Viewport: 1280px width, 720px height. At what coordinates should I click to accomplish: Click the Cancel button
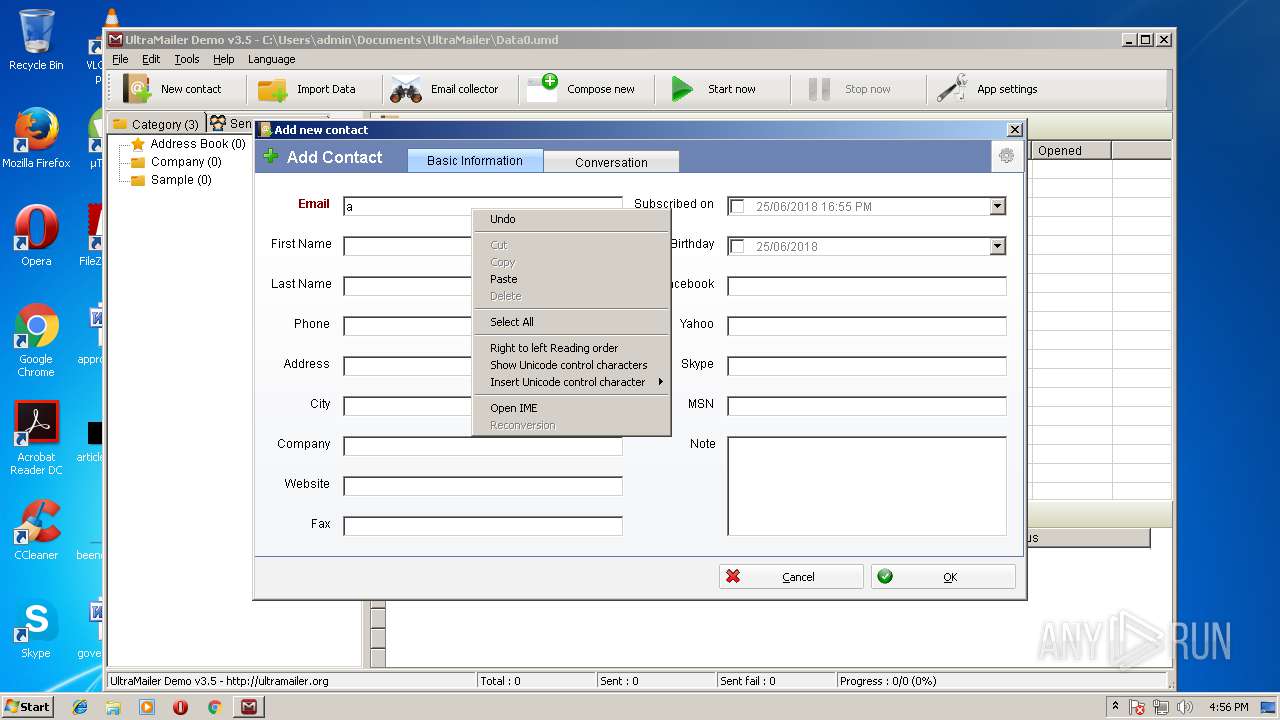click(791, 577)
